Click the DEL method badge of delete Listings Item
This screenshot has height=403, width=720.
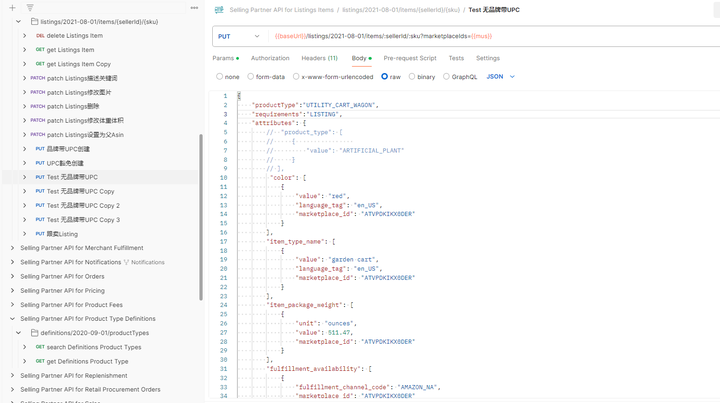coord(40,36)
